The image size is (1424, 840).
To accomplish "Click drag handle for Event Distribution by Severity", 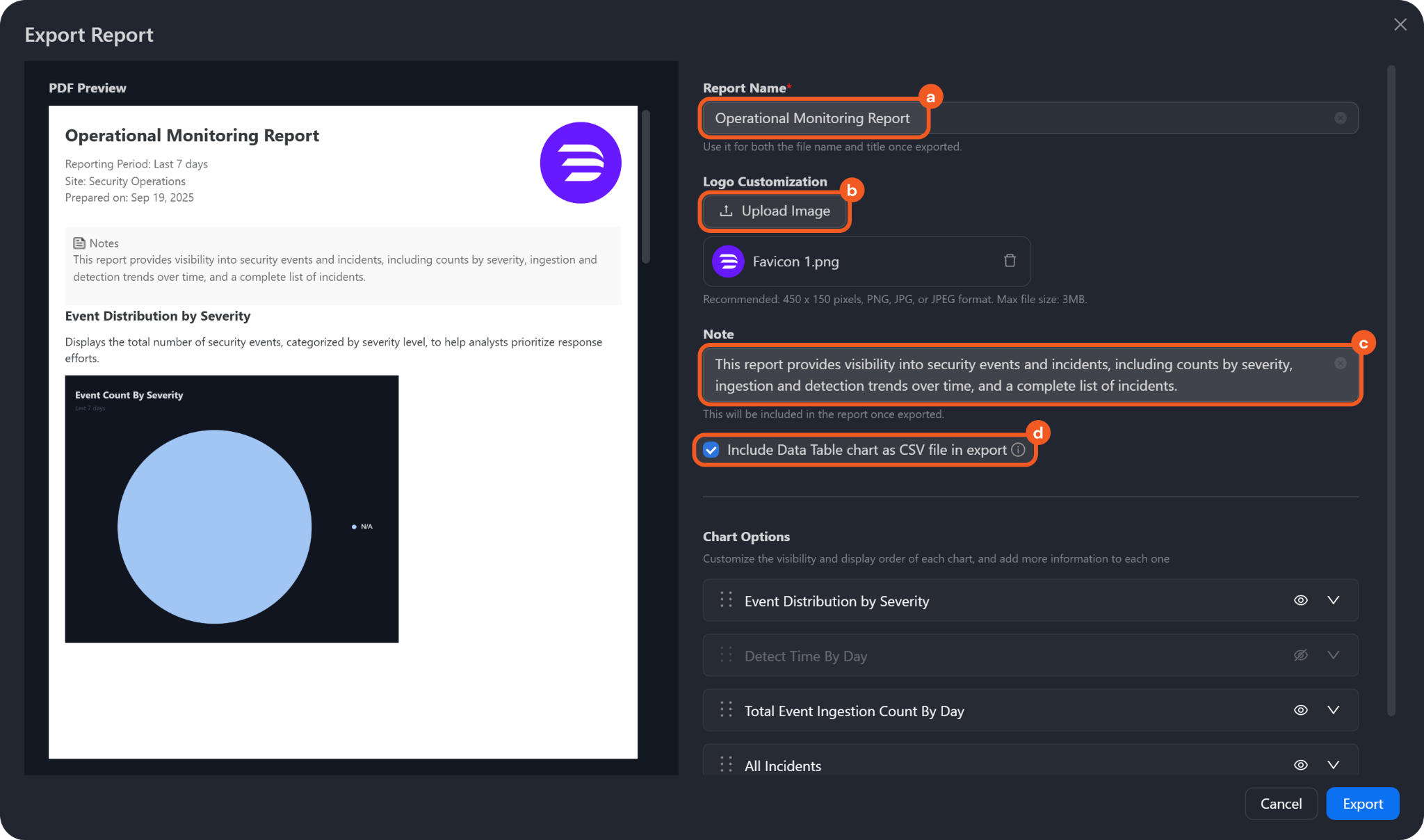I will 726,600.
